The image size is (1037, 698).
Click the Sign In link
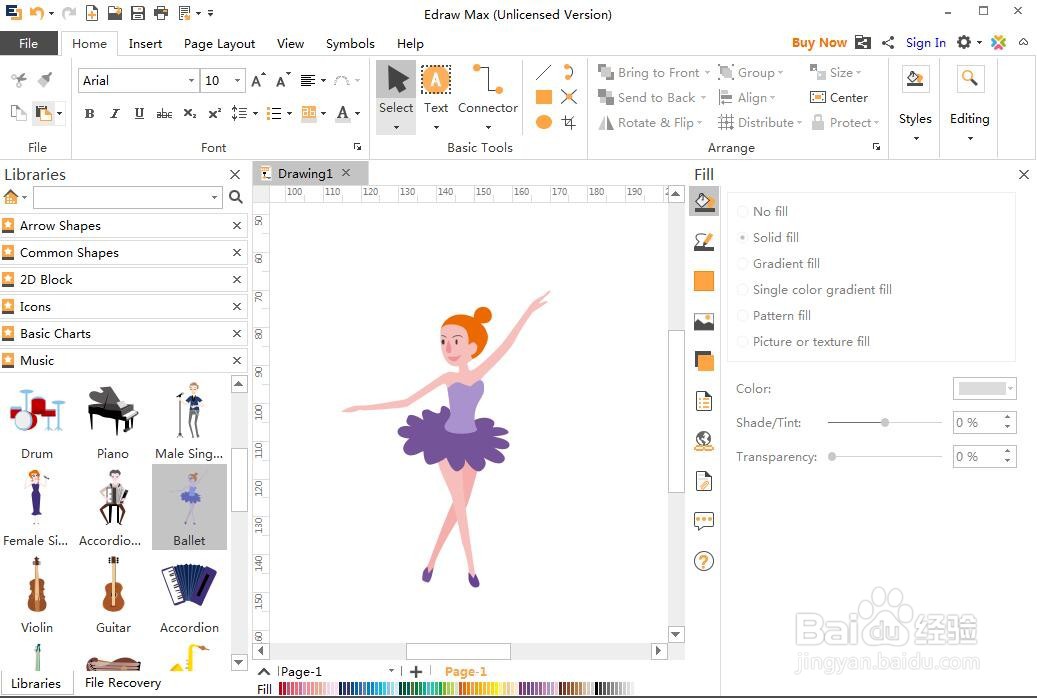pyautogui.click(x=925, y=42)
